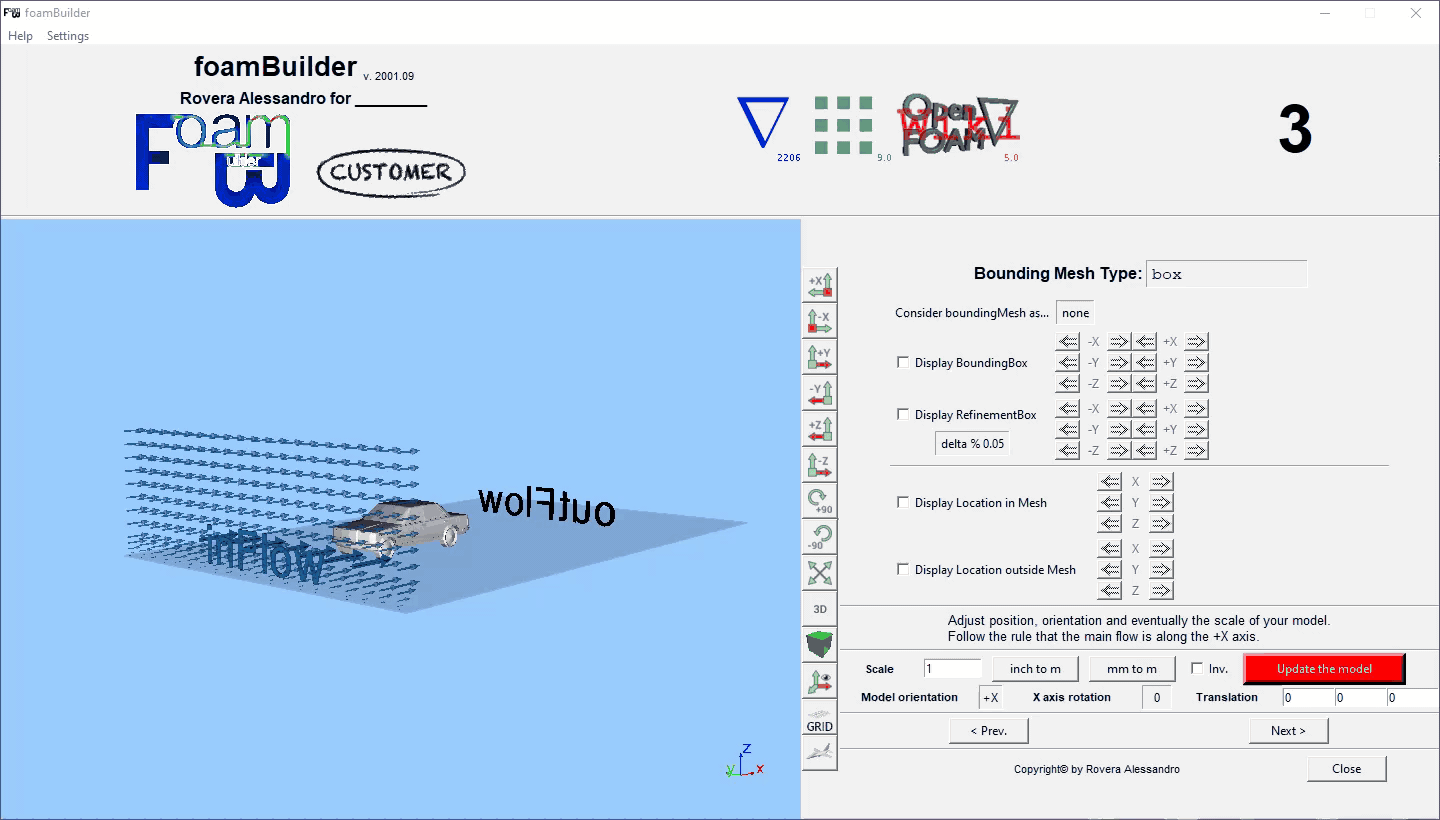Open the delta % 0.05 dropdown
This screenshot has height=820, width=1440.
point(972,443)
